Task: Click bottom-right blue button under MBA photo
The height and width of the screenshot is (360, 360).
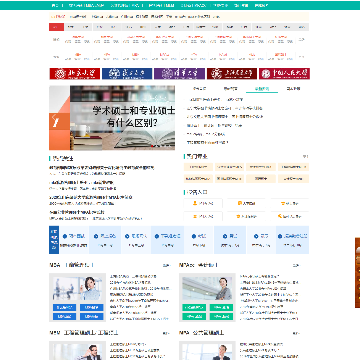Action: point(91,316)
